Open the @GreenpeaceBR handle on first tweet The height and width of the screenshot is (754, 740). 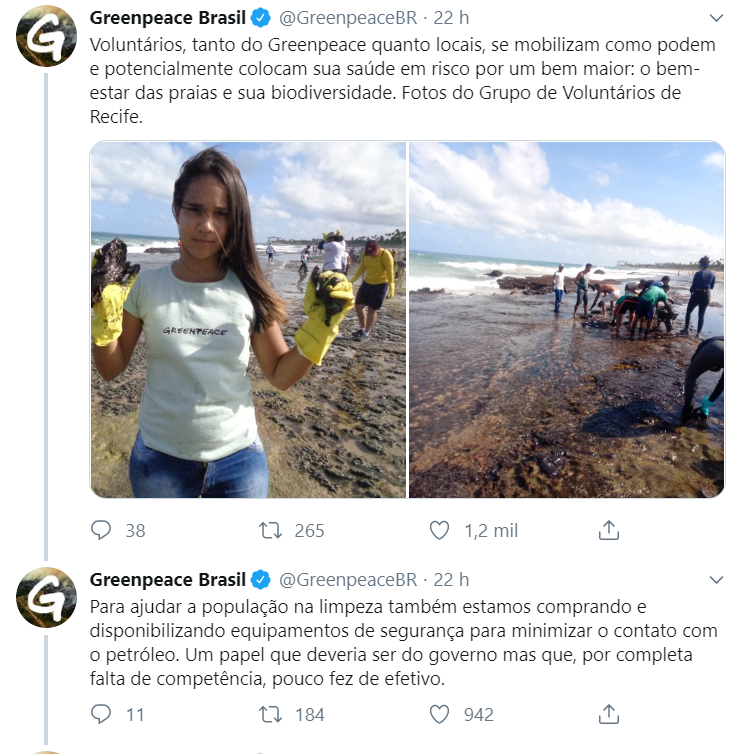pos(348,18)
